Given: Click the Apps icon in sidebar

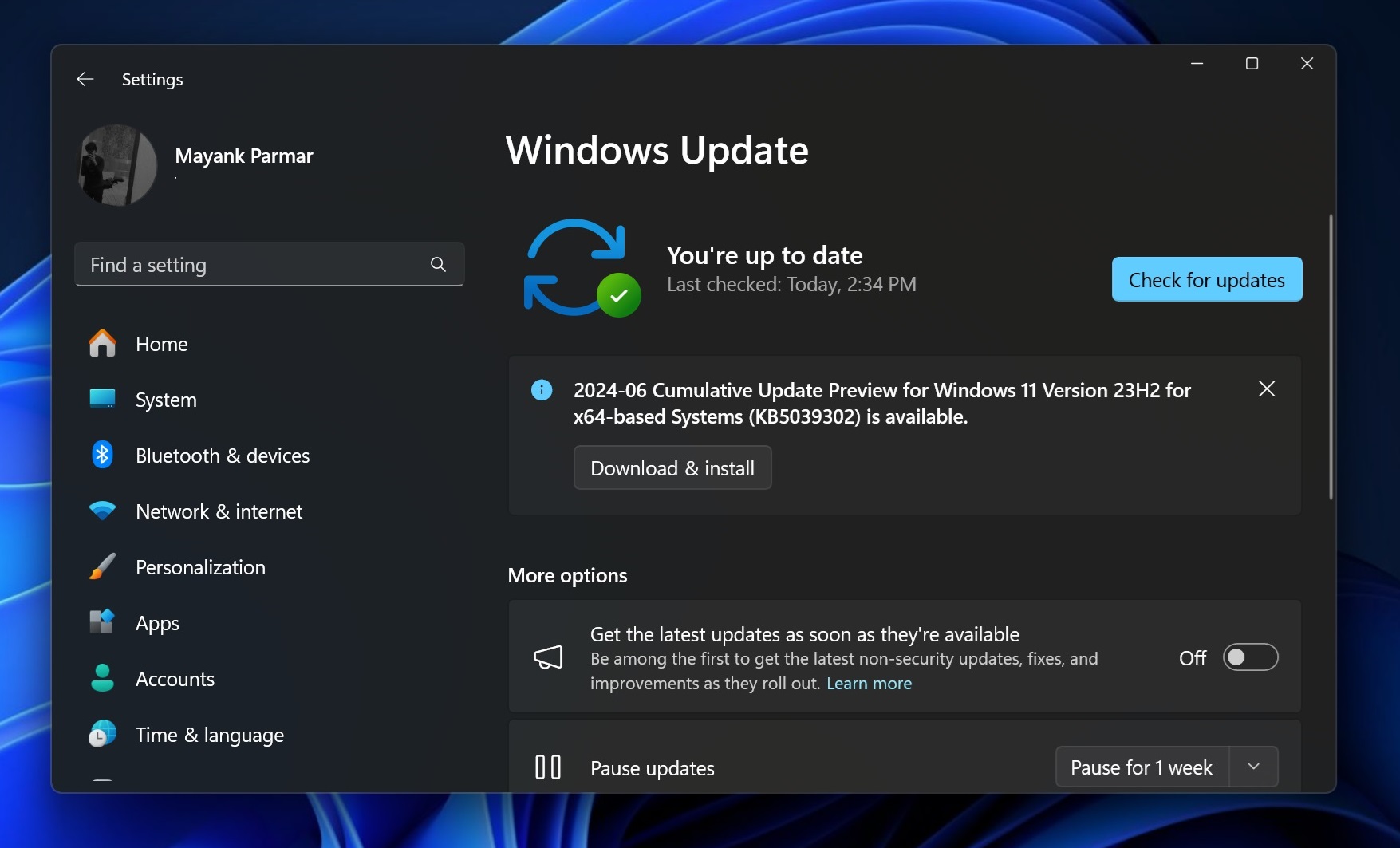Looking at the screenshot, I should pos(102,621).
